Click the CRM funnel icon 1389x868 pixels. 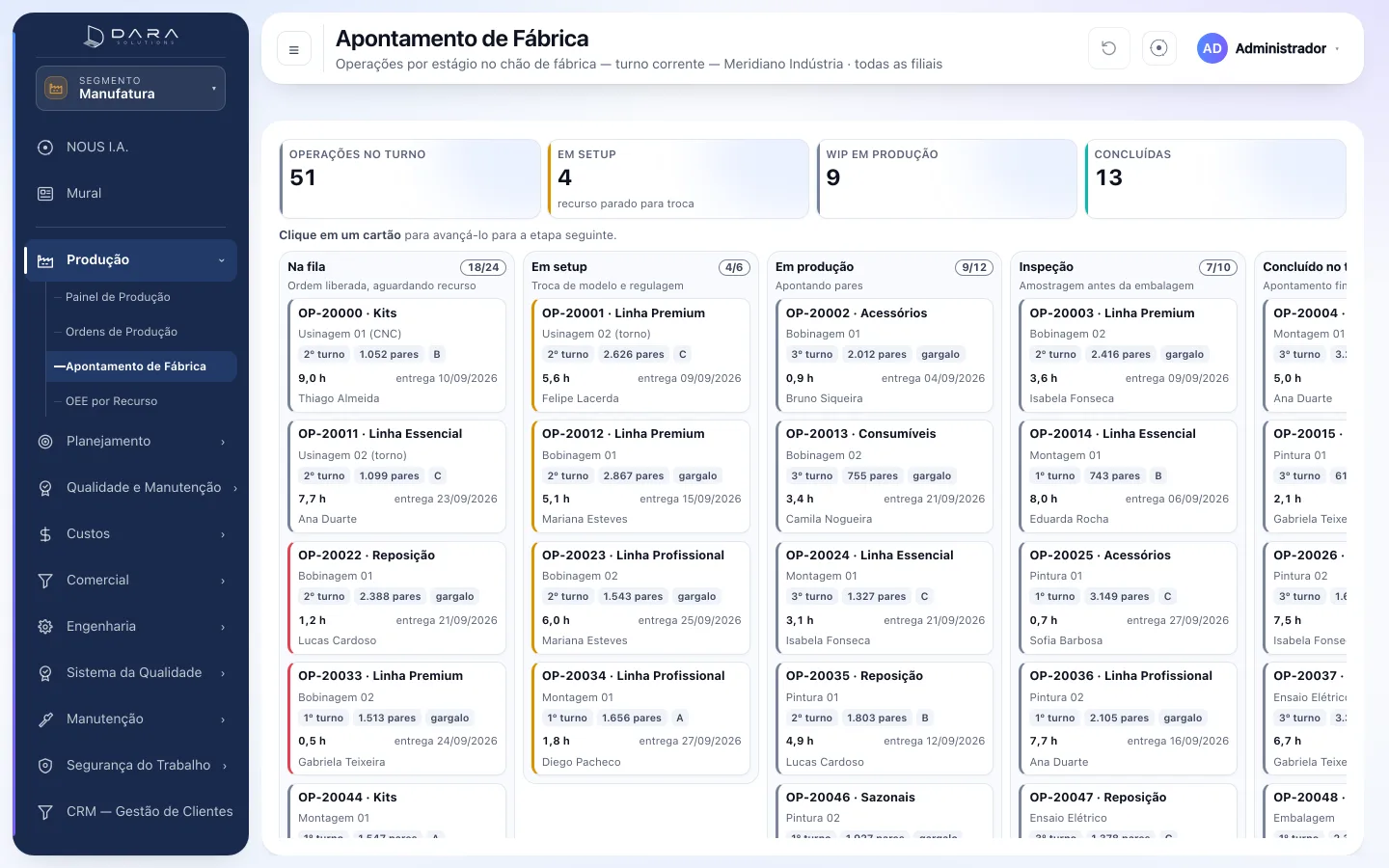tap(45, 812)
